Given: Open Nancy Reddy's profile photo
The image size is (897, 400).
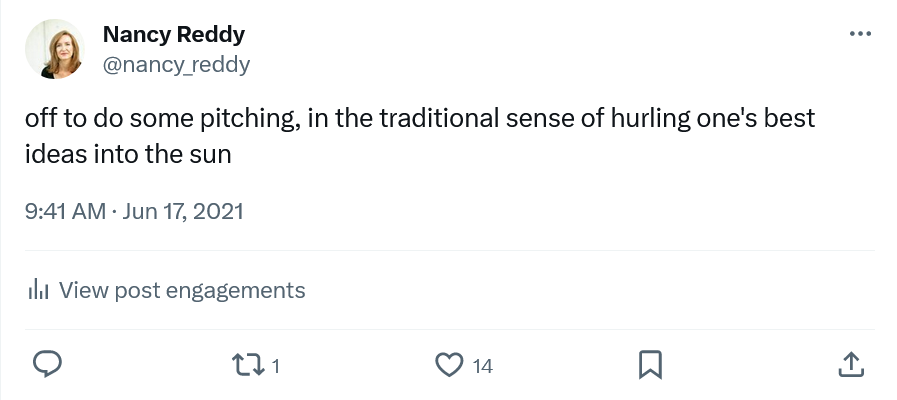Looking at the screenshot, I should point(56,49).
